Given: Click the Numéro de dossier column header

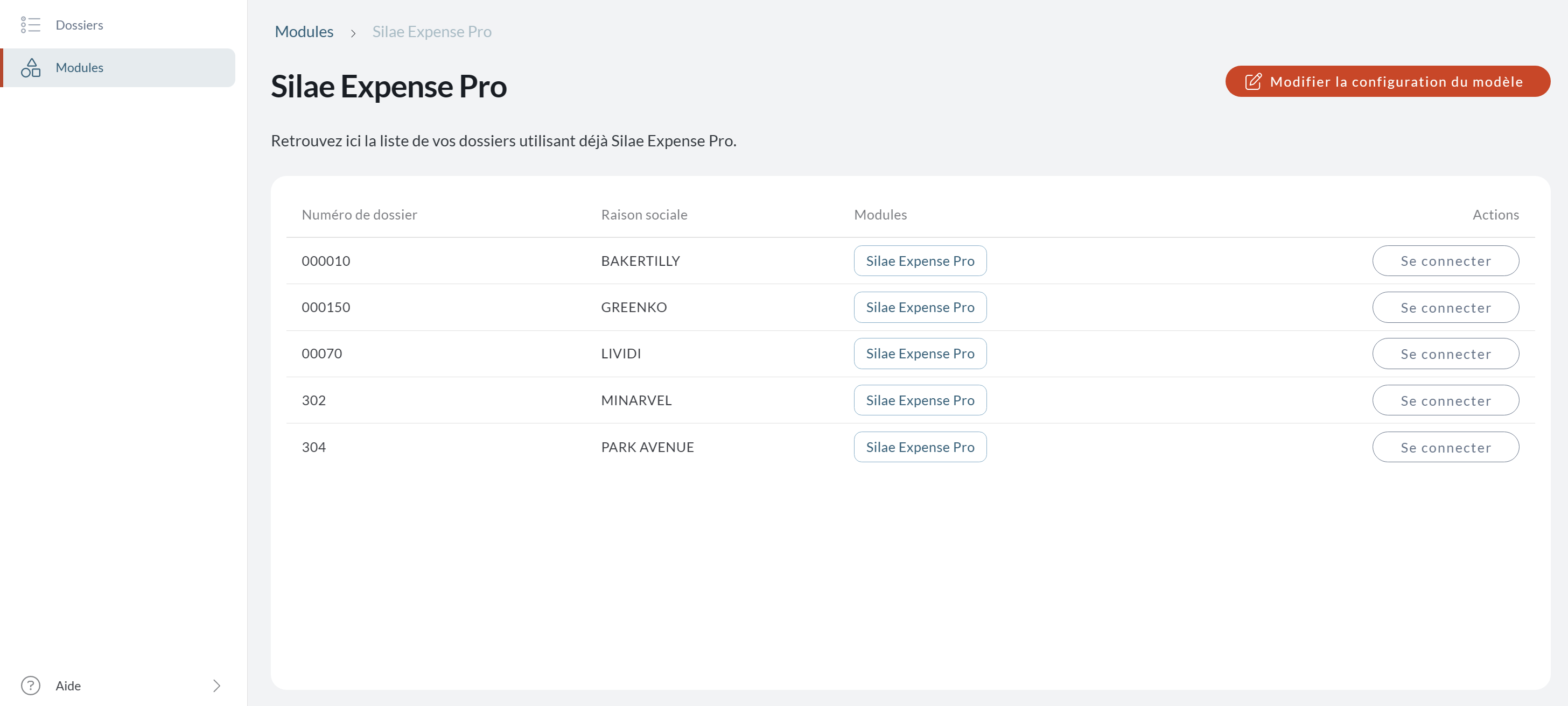Looking at the screenshot, I should [x=359, y=215].
